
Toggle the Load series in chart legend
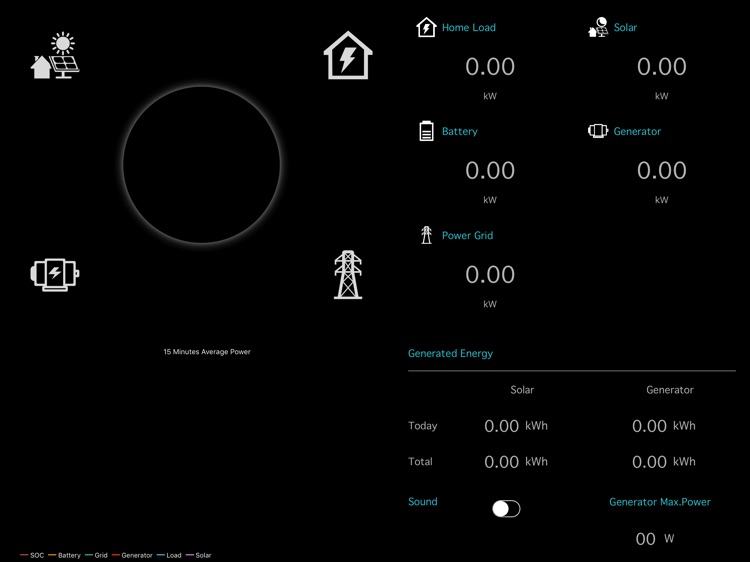(x=169, y=555)
